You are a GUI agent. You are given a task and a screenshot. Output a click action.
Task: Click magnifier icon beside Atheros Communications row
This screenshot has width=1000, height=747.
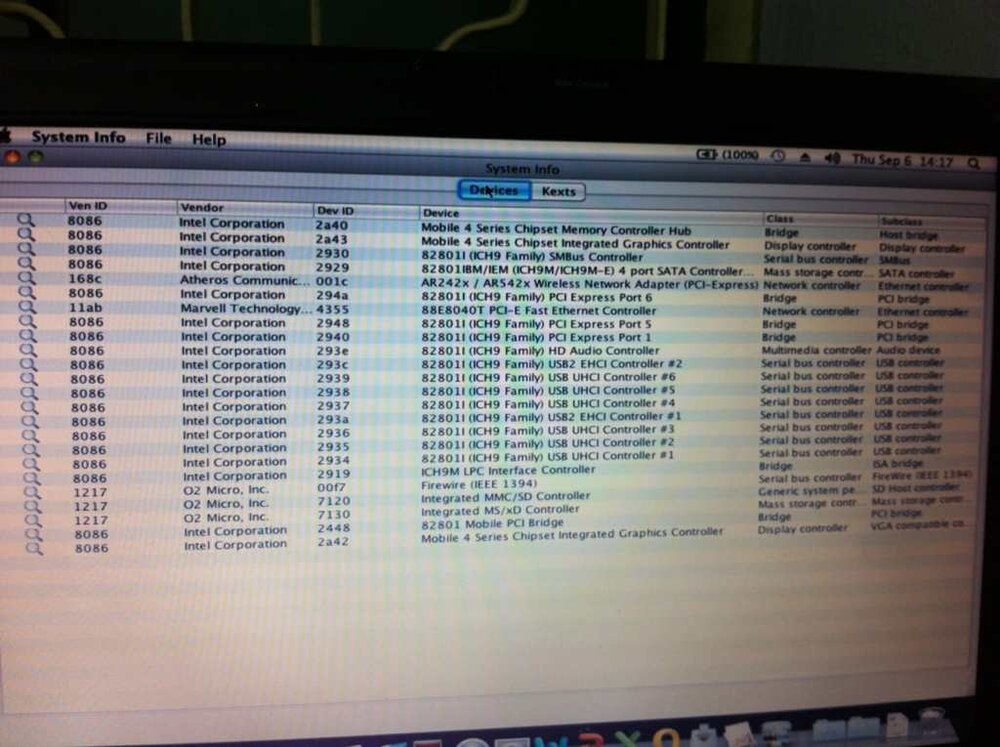[x=26, y=280]
